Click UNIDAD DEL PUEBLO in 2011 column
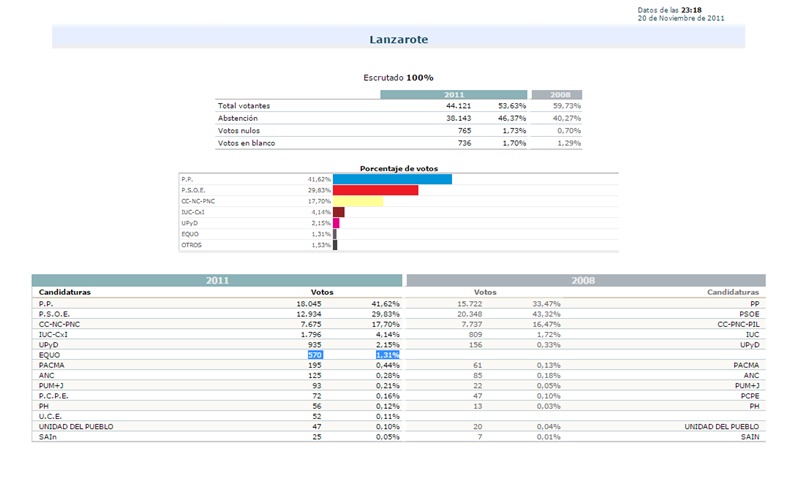Viewport: 800px width, 478px height. point(75,426)
